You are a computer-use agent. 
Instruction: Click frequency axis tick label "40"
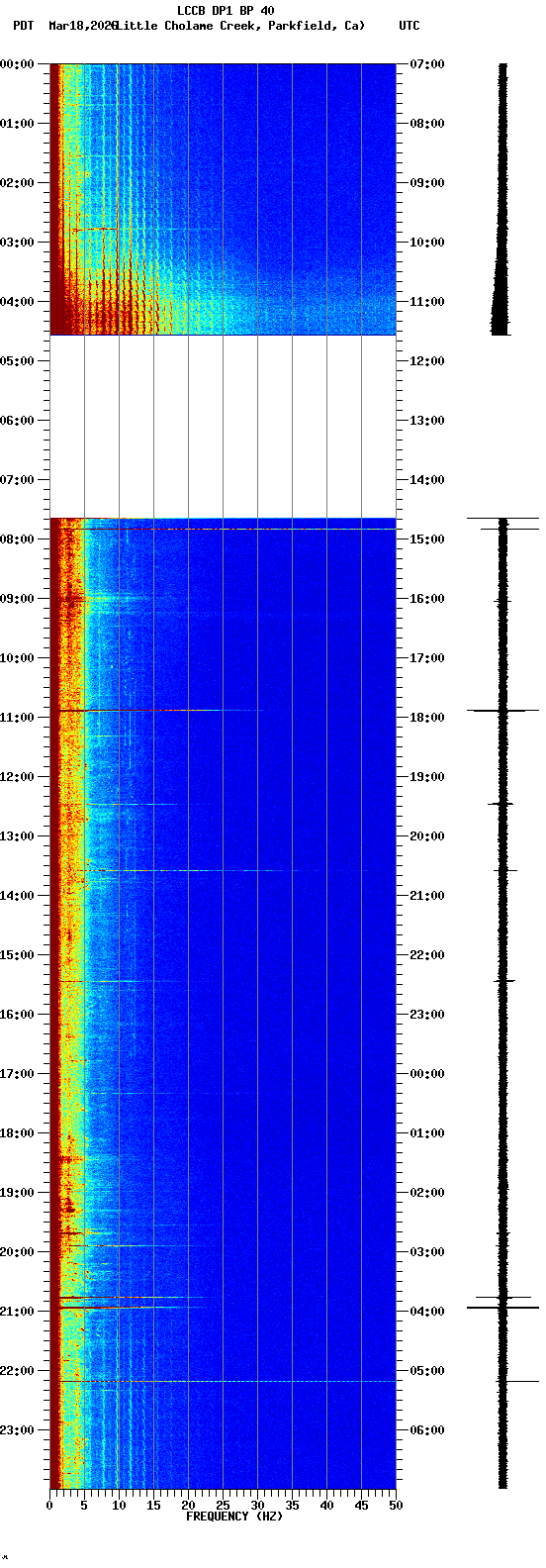[x=326, y=1506]
